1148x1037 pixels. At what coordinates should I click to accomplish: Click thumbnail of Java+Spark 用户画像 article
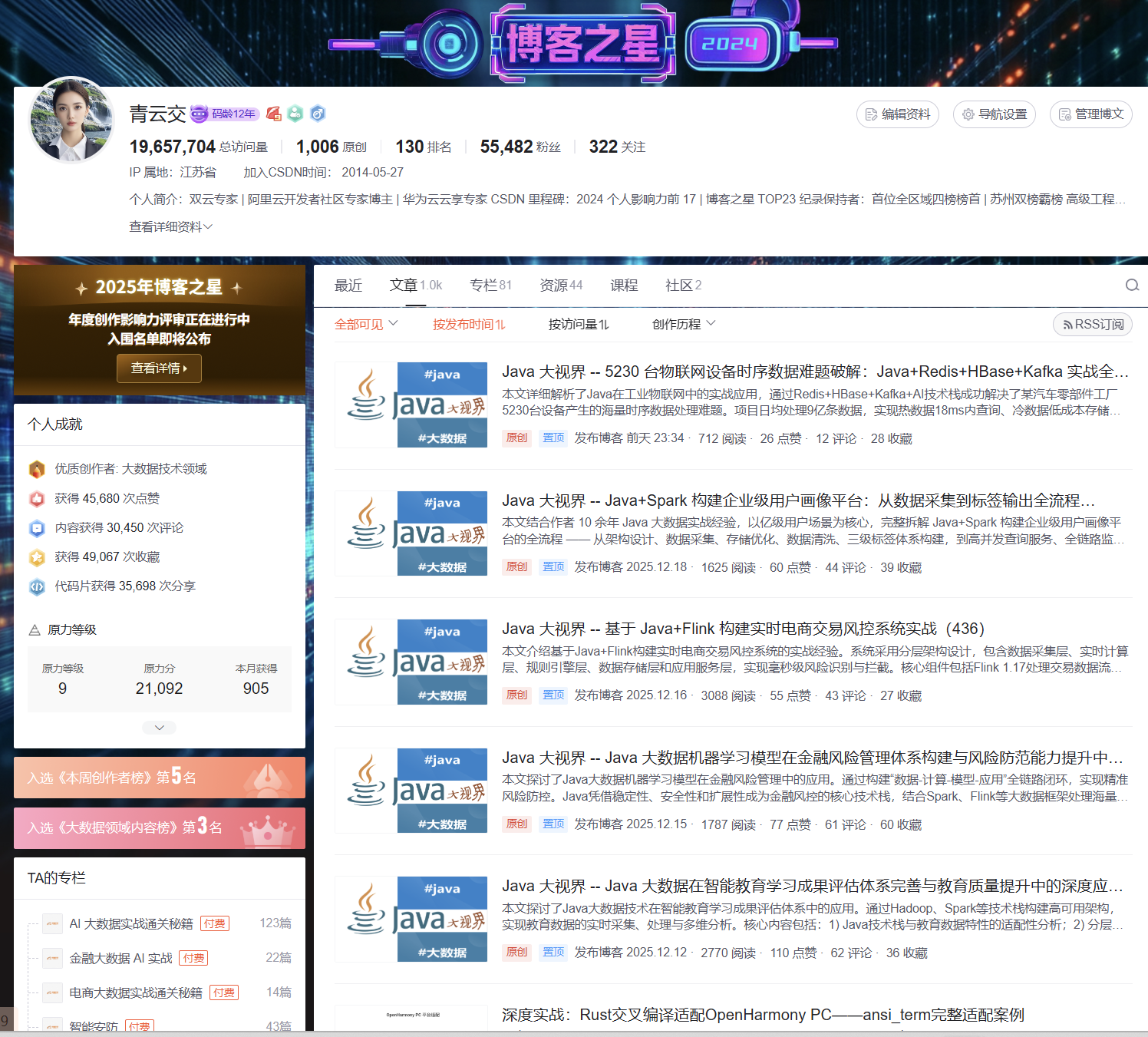tap(411, 533)
